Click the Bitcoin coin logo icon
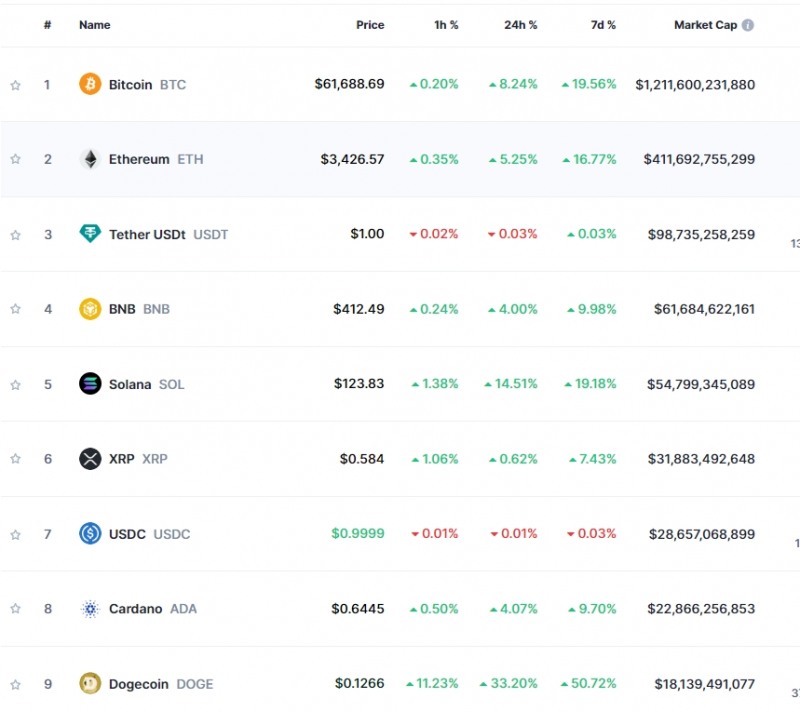Image resolution: width=800 pixels, height=712 pixels. [90, 84]
